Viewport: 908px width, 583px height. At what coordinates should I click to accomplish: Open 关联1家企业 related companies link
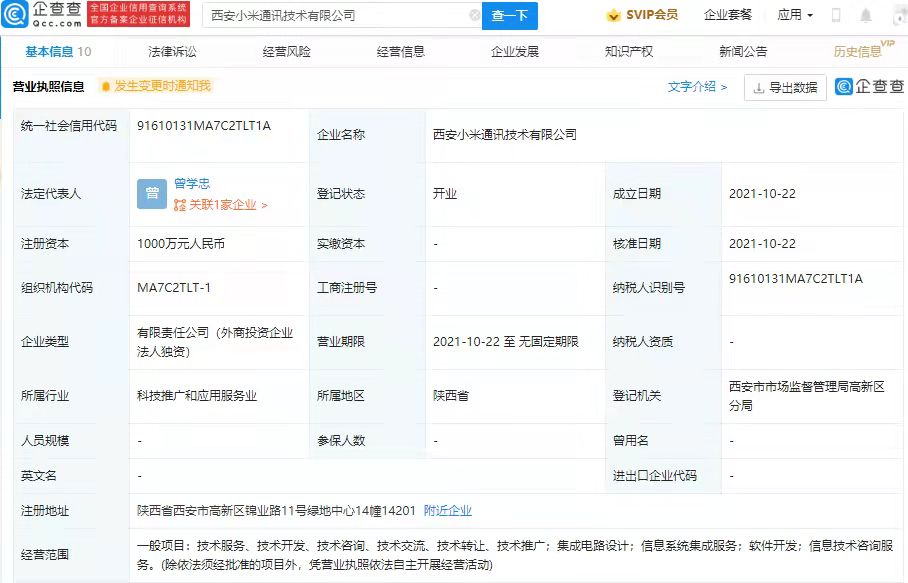[x=221, y=205]
